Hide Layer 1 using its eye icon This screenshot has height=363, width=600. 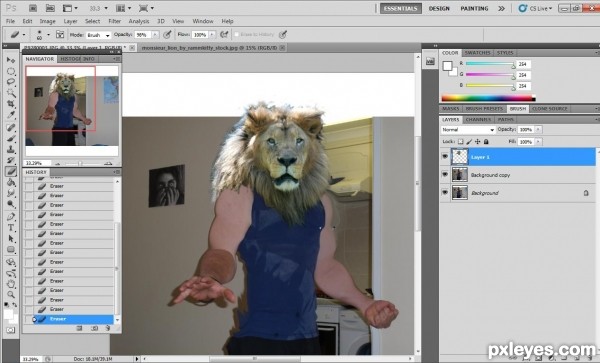(445, 157)
